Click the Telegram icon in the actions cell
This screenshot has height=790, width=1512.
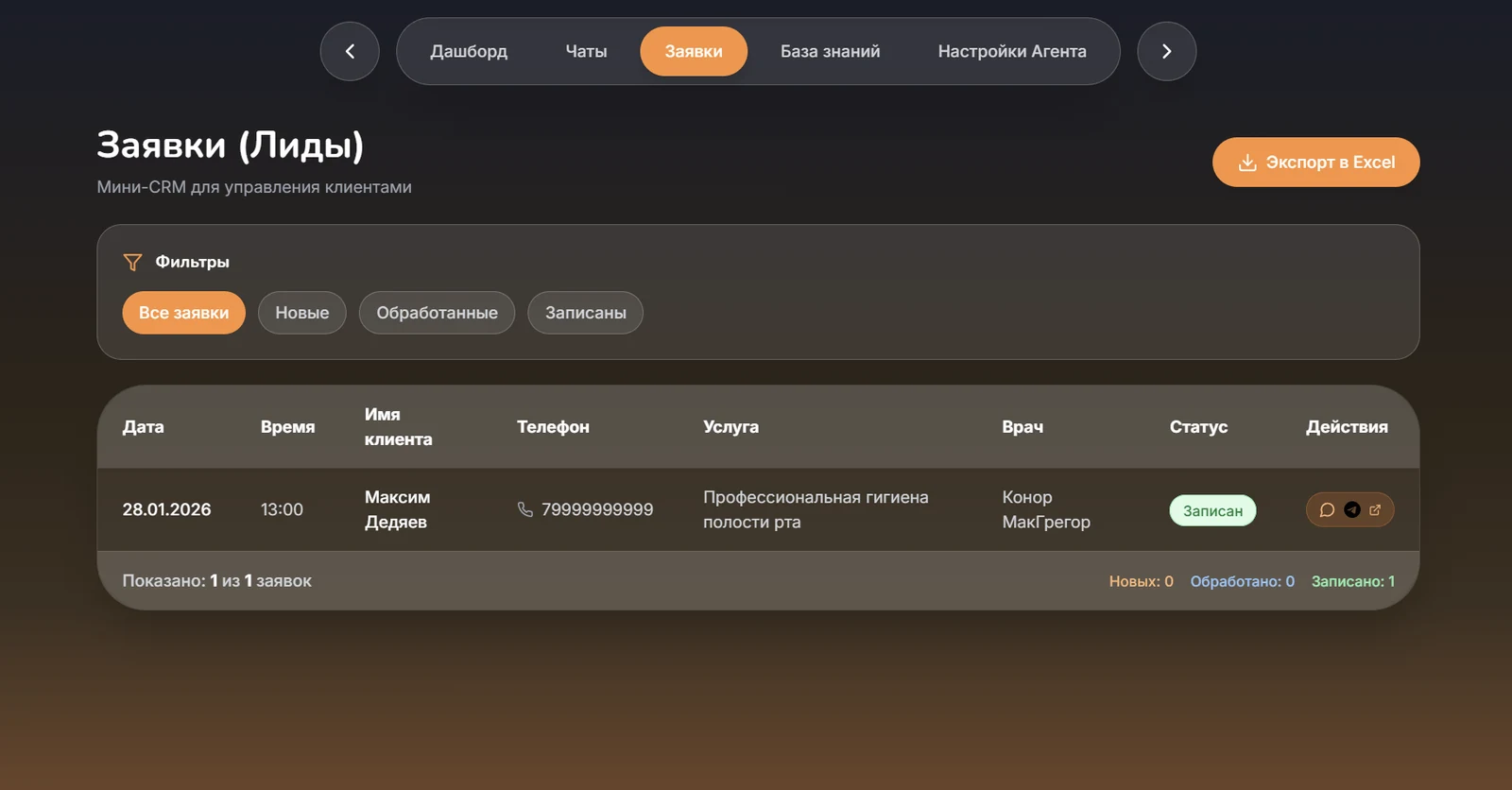tap(1352, 510)
